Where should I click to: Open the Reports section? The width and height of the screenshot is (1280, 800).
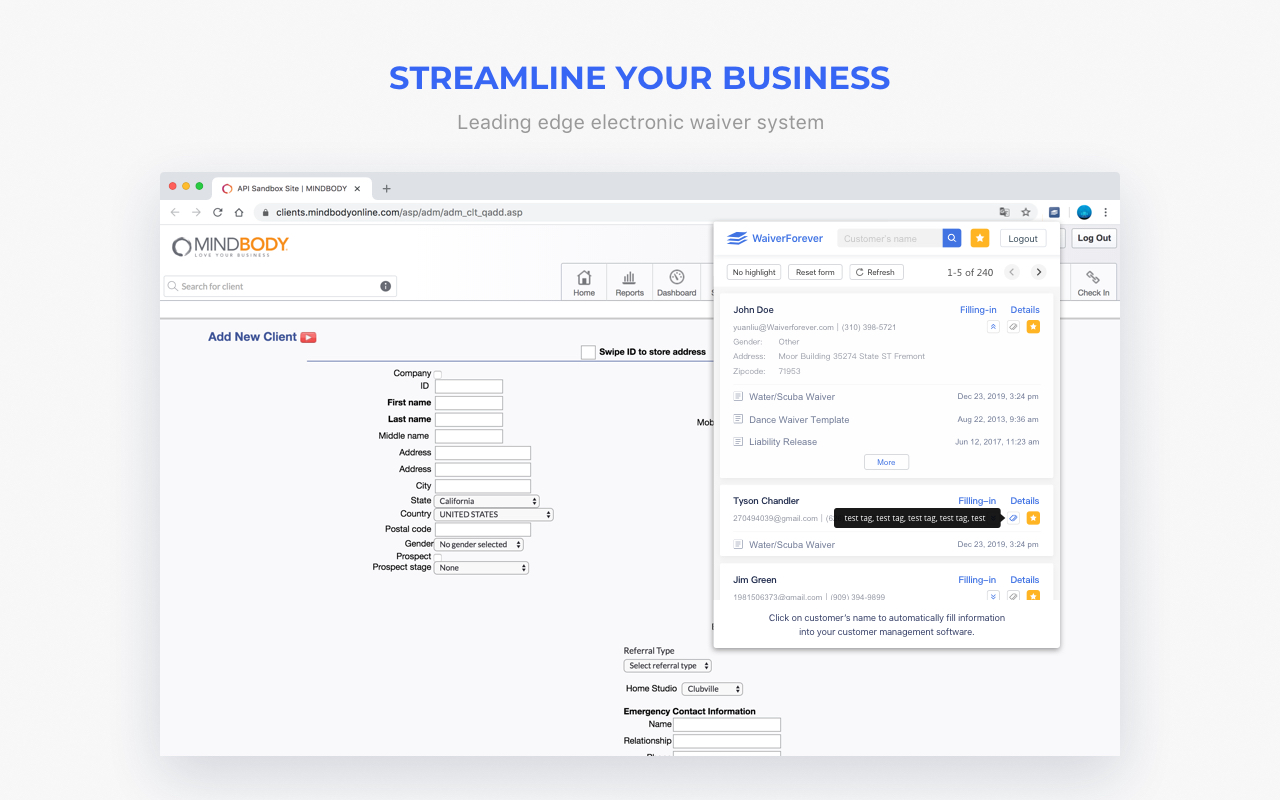[630, 282]
